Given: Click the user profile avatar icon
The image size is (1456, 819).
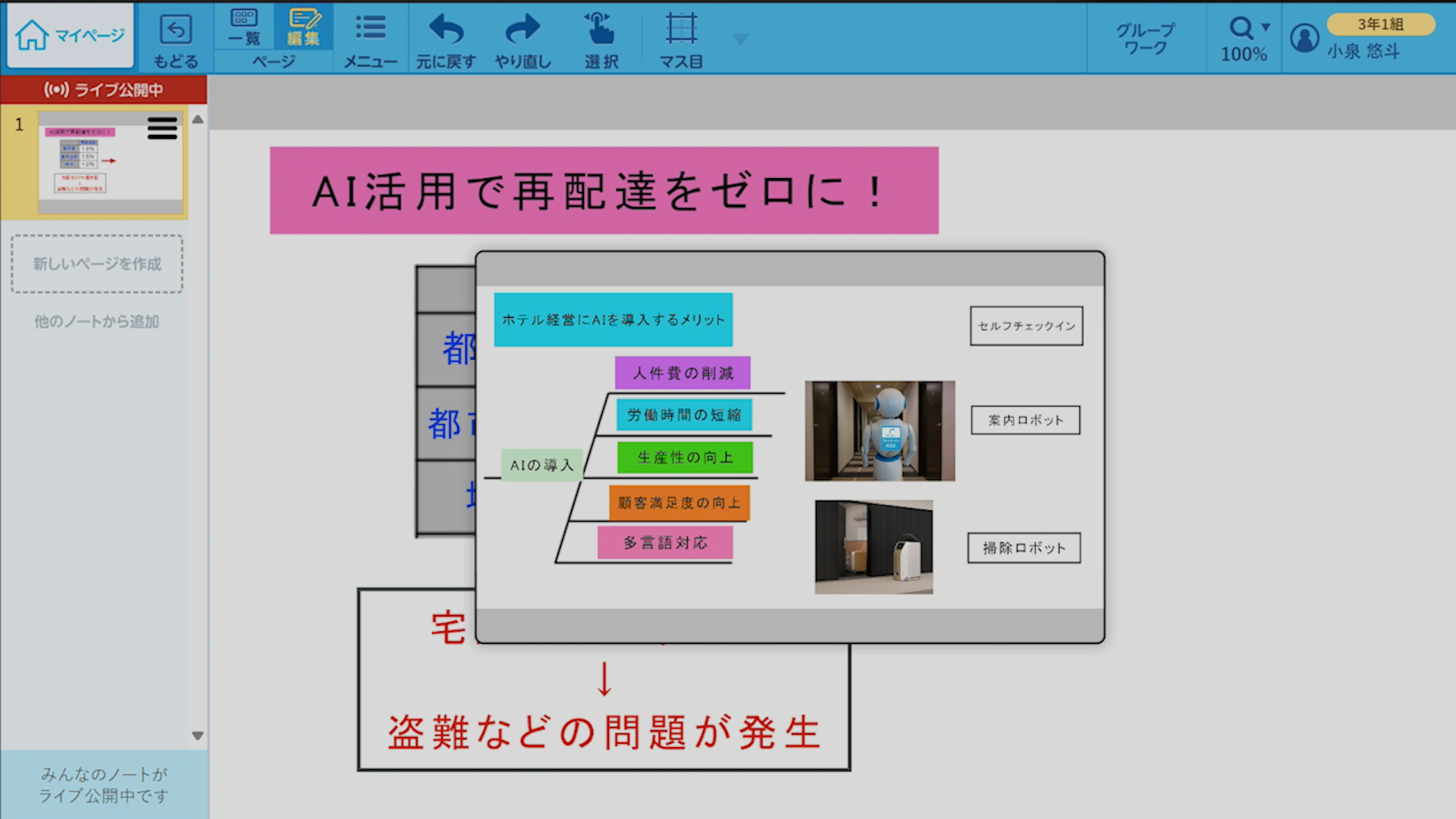Looking at the screenshot, I should (1305, 38).
